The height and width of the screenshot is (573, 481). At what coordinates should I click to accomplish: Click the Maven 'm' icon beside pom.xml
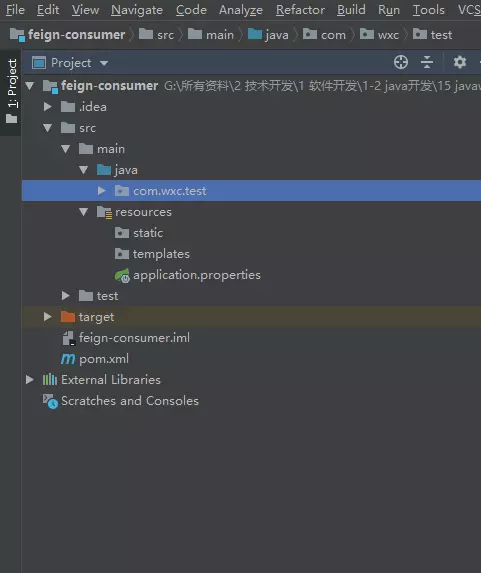point(68,359)
